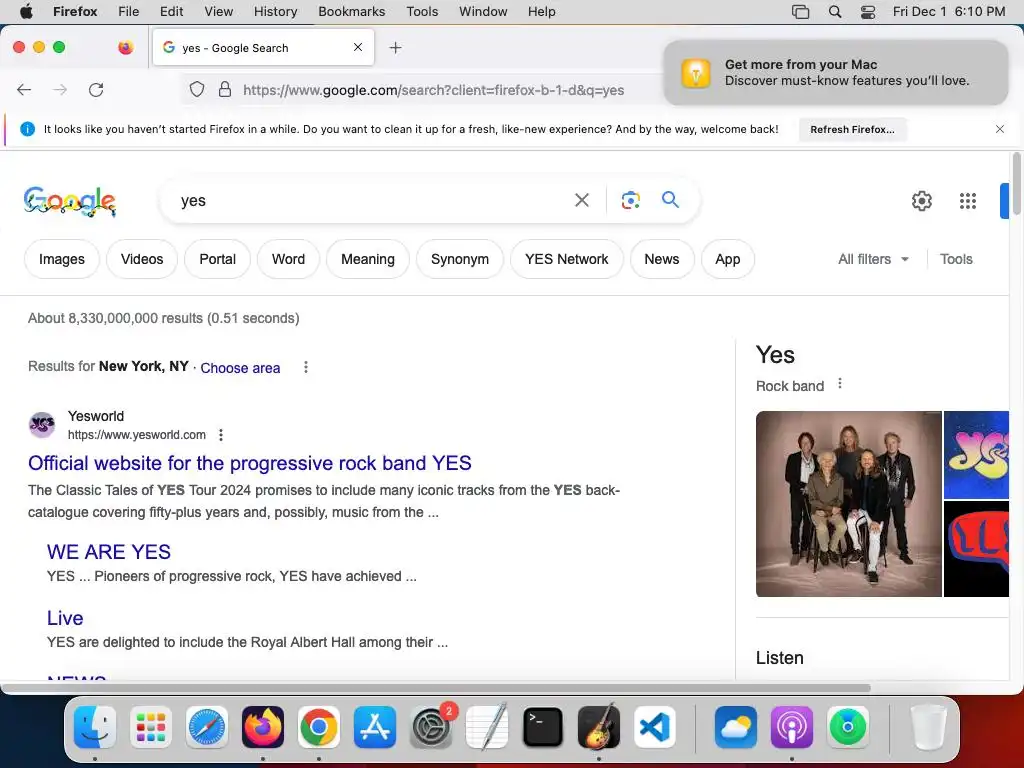Image resolution: width=1024 pixels, height=768 pixels.
Task: Open the Tools menu in menu bar
Action: pyautogui.click(x=422, y=12)
